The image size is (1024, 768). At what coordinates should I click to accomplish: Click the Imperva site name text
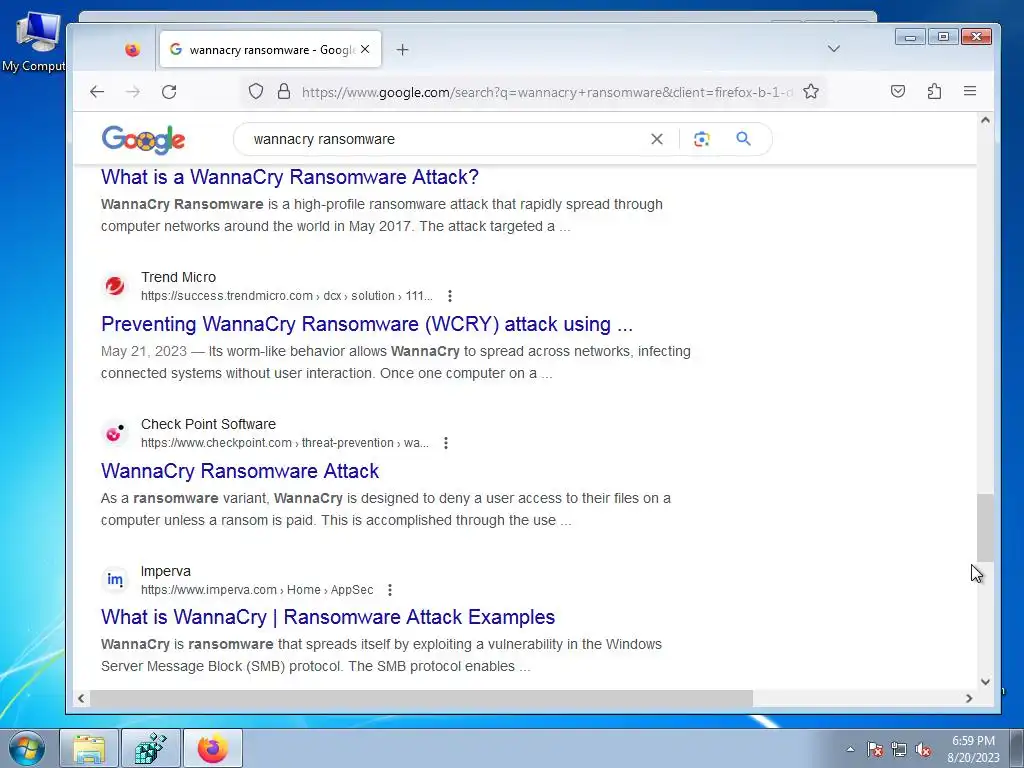coord(166,571)
